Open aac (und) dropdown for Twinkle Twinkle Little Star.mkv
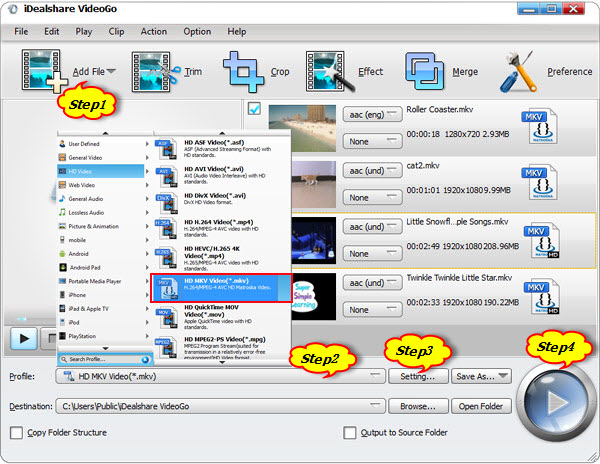 point(372,283)
